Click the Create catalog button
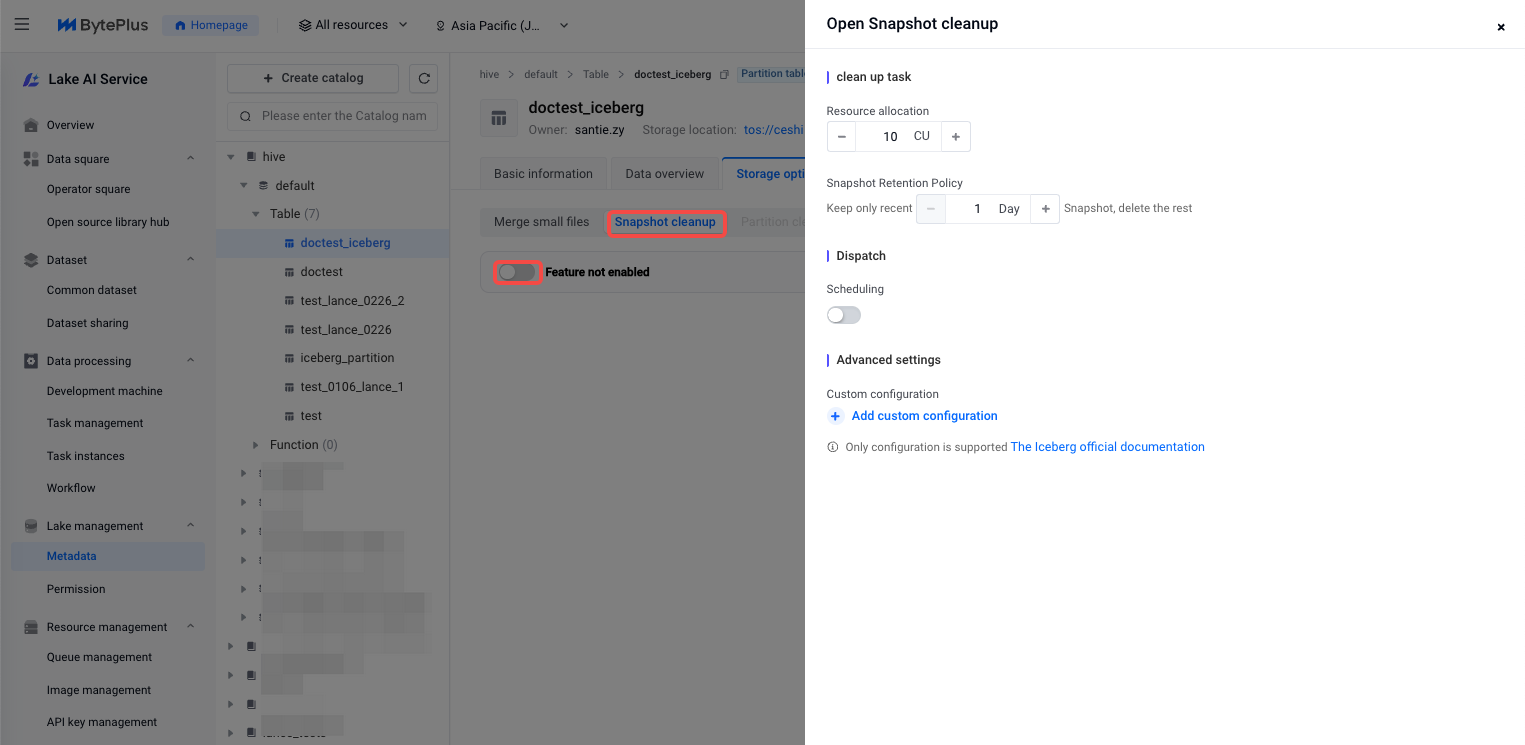 (x=312, y=78)
